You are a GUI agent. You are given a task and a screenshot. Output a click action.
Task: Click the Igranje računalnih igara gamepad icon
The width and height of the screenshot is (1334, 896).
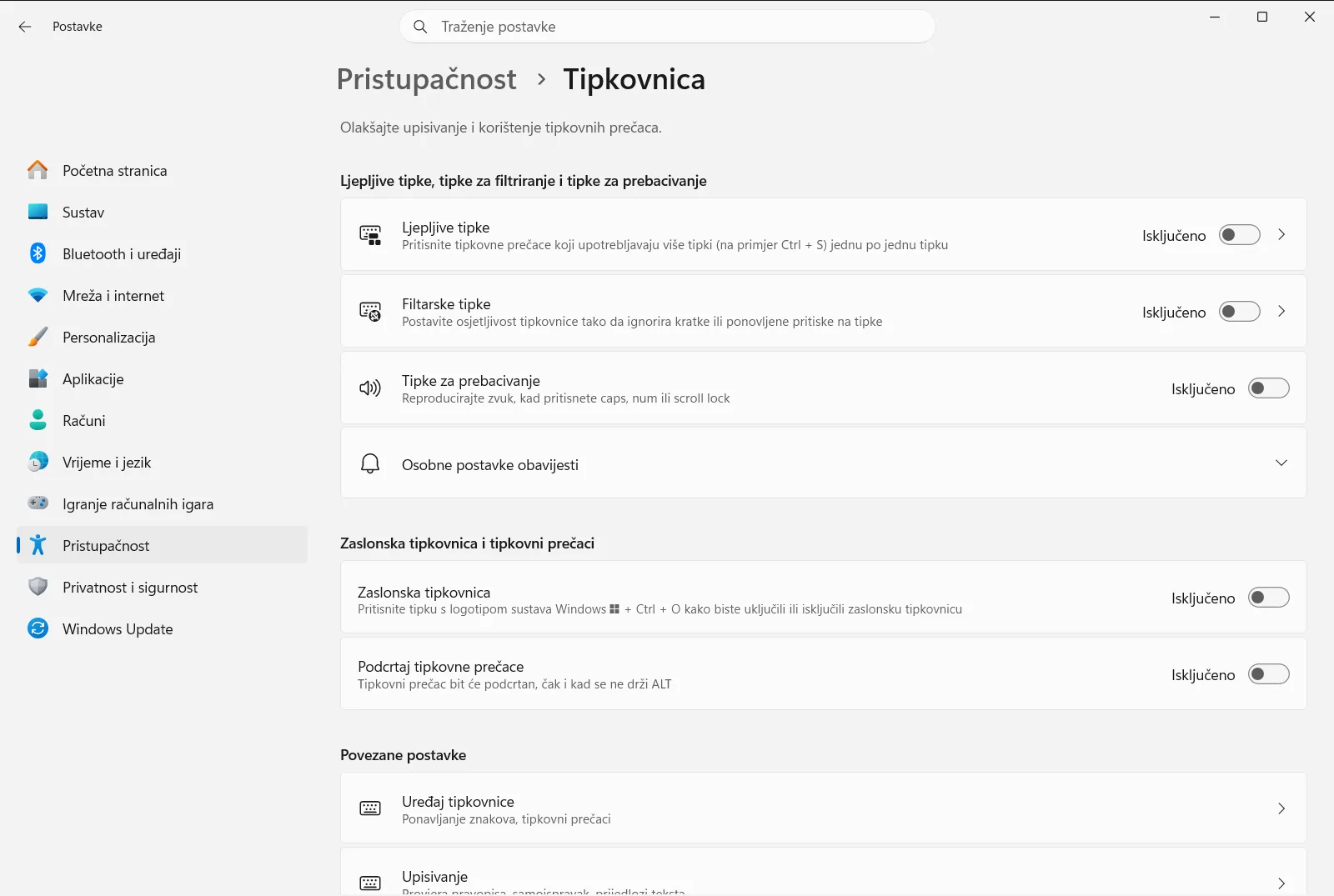click(x=38, y=503)
